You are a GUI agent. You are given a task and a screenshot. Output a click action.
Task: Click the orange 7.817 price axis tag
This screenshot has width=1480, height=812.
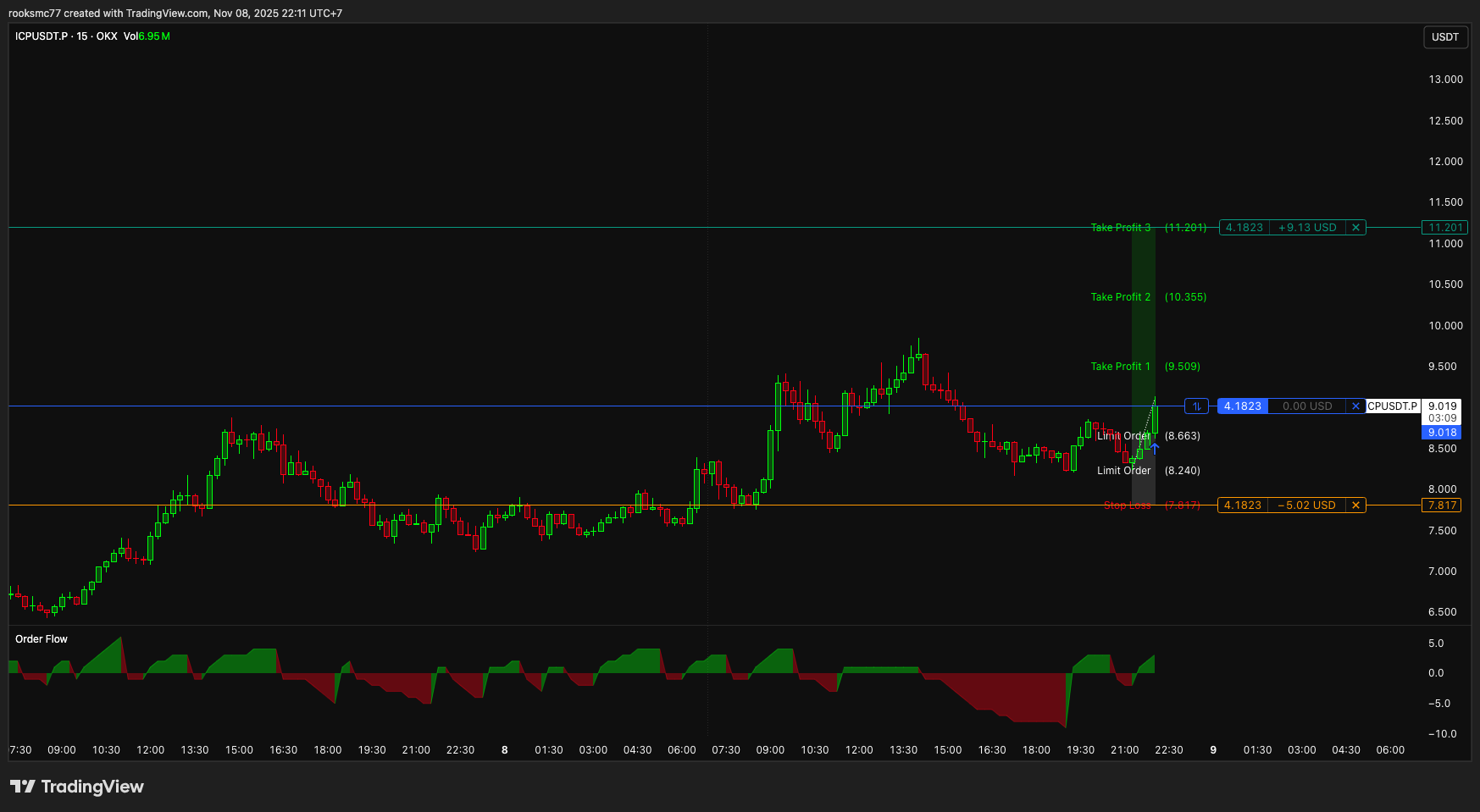coord(1442,505)
